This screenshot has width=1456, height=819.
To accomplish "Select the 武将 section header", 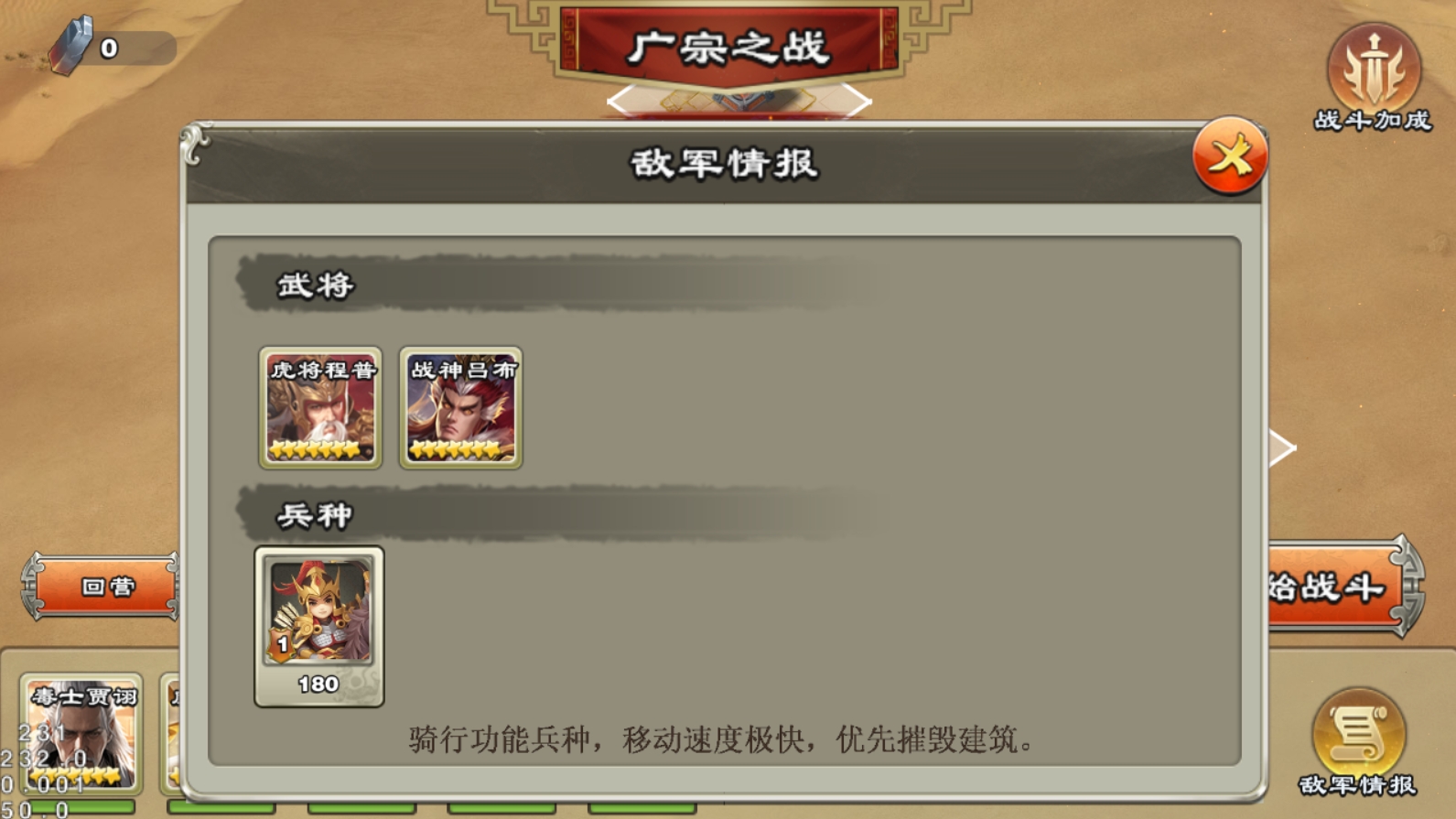I will pyautogui.click(x=316, y=286).
